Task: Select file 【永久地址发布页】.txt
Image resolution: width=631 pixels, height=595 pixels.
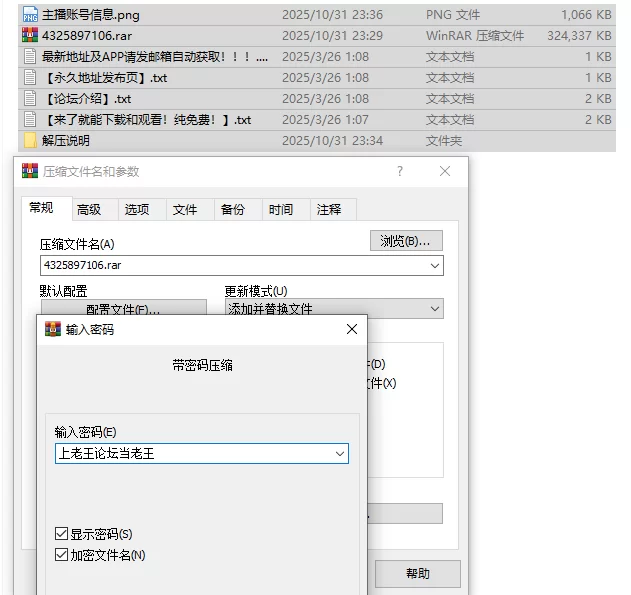Action: coord(105,78)
